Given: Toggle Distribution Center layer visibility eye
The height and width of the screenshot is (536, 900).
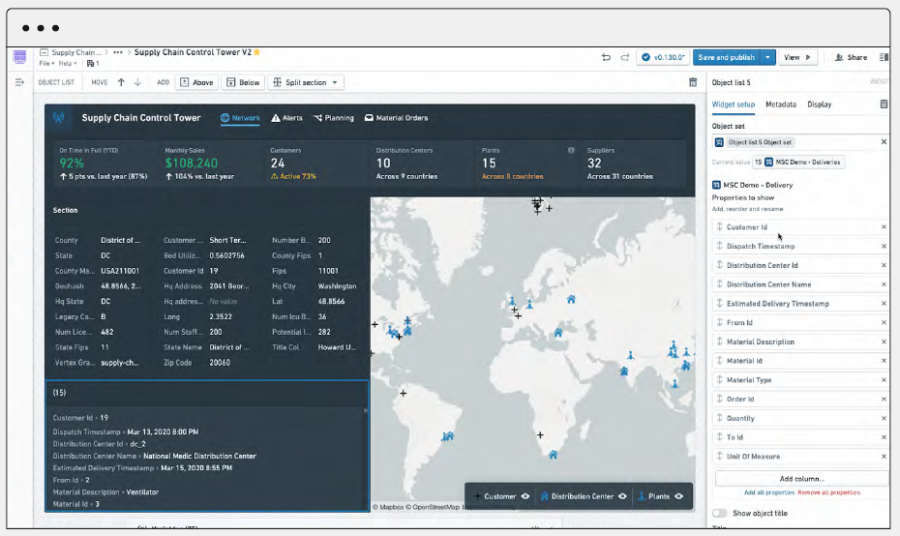Looking at the screenshot, I should tap(622, 496).
